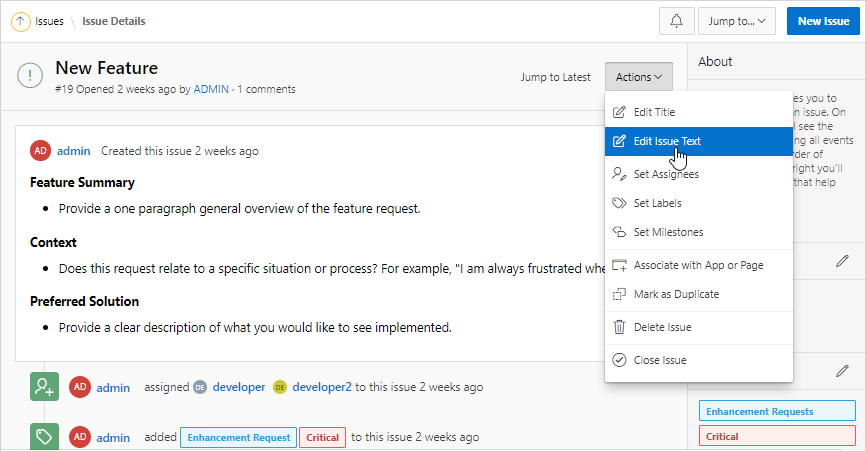This screenshot has width=866, height=452.
Task: Click the green assignee event icon
Action: click(x=44, y=386)
